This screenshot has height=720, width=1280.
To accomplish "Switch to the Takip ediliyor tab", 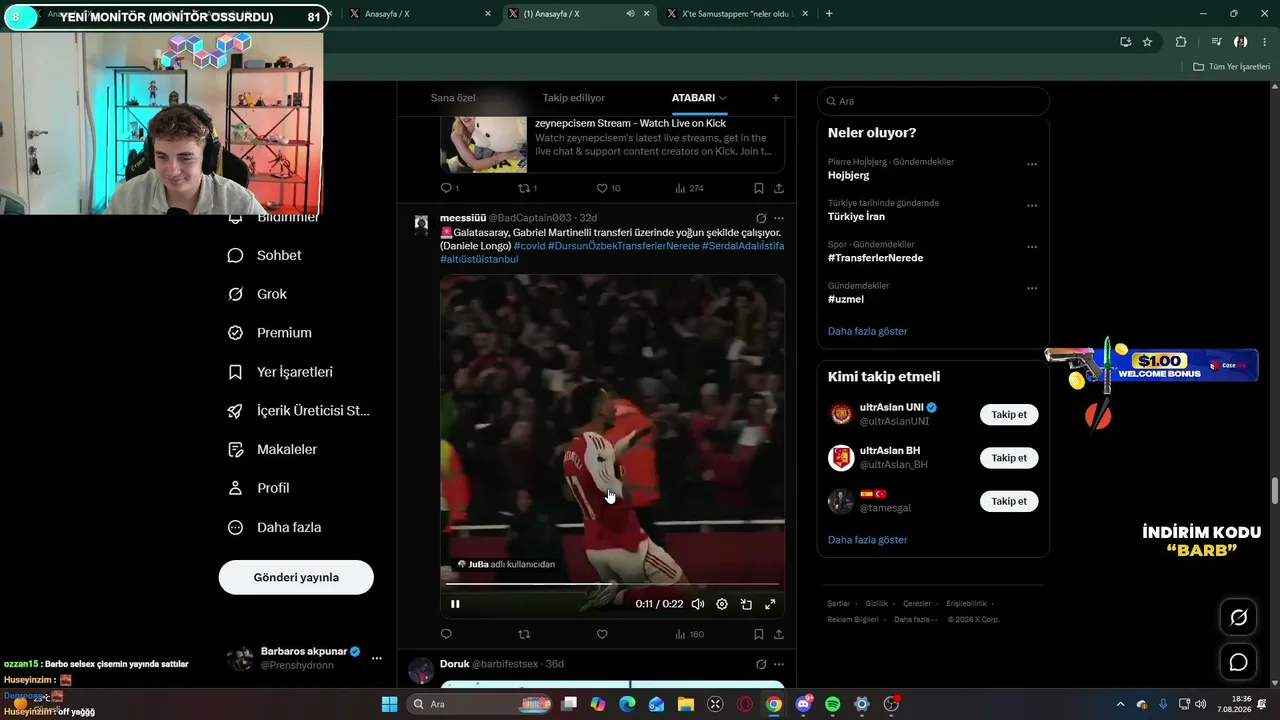I will (x=574, y=98).
